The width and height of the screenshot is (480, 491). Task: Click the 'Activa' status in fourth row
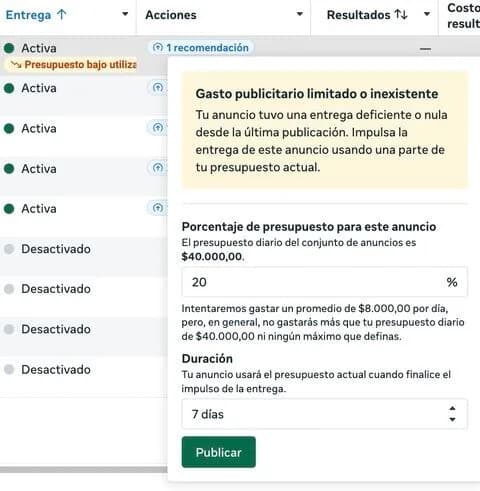(x=39, y=169)
